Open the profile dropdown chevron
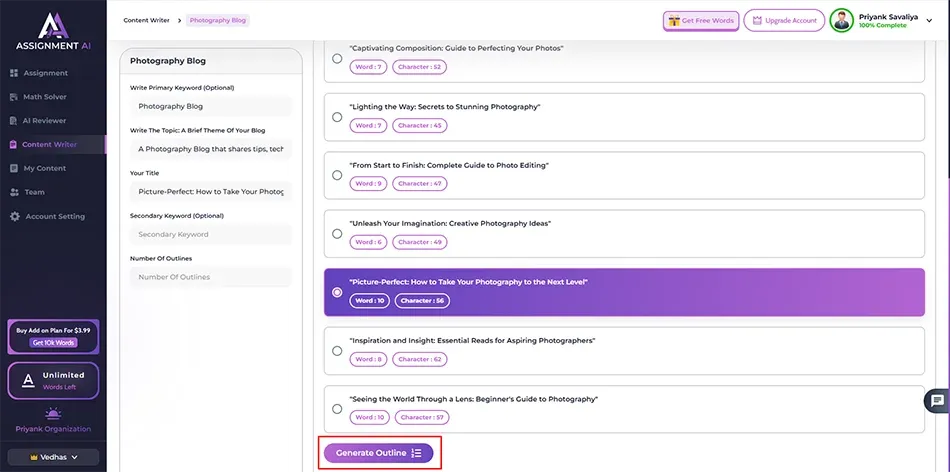The width and height of the screenshot is (950, 472). click(929, 21)
